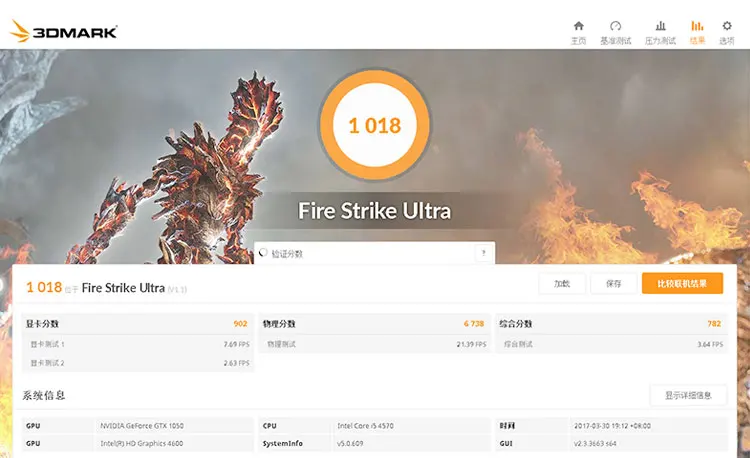Viewport: 750px width, 458px height.
Task: Expand the Physics score (物理分数) section
Action: (x=374, y=324)
